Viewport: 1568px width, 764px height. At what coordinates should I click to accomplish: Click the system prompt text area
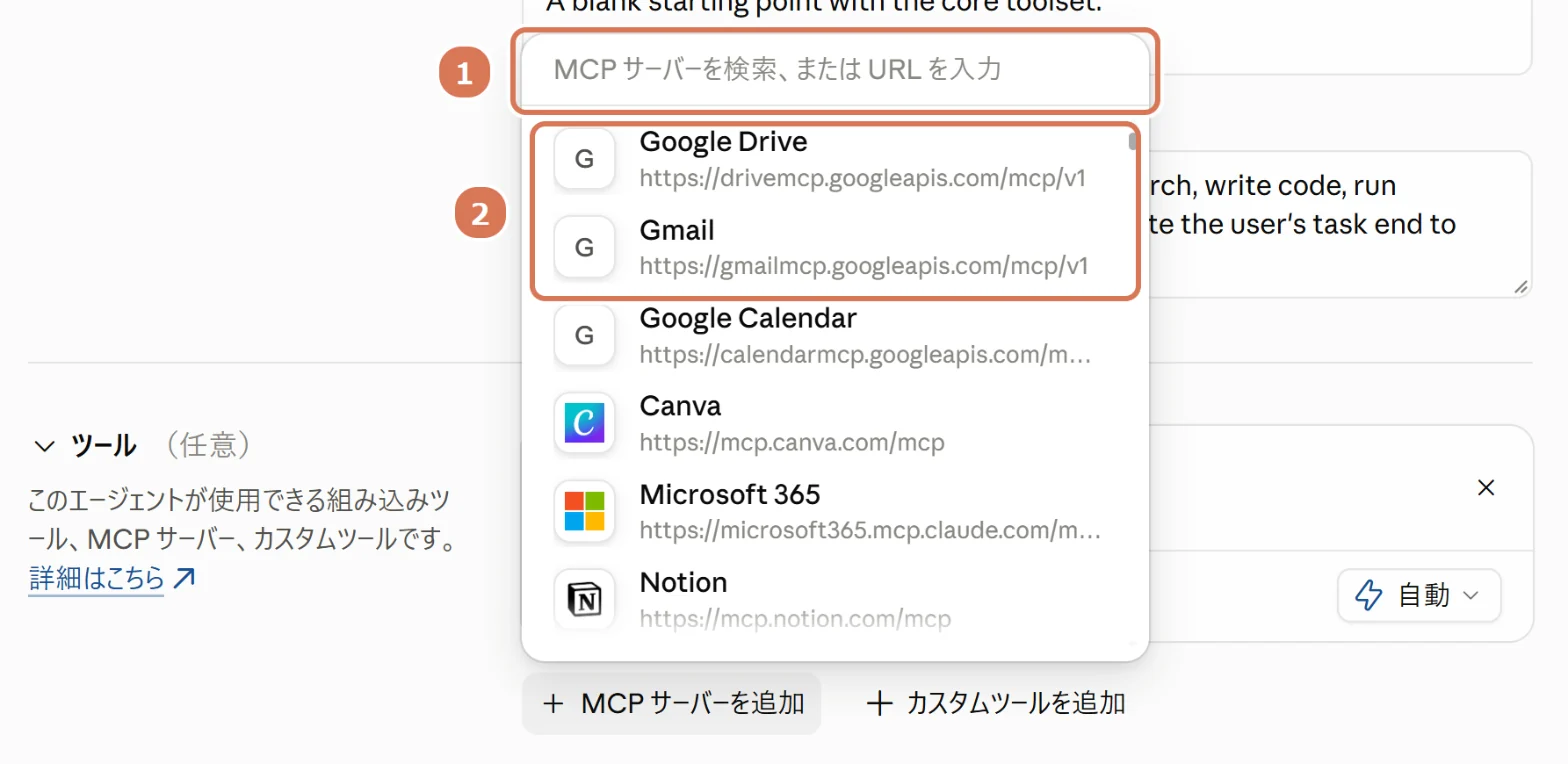(1341, 224)
